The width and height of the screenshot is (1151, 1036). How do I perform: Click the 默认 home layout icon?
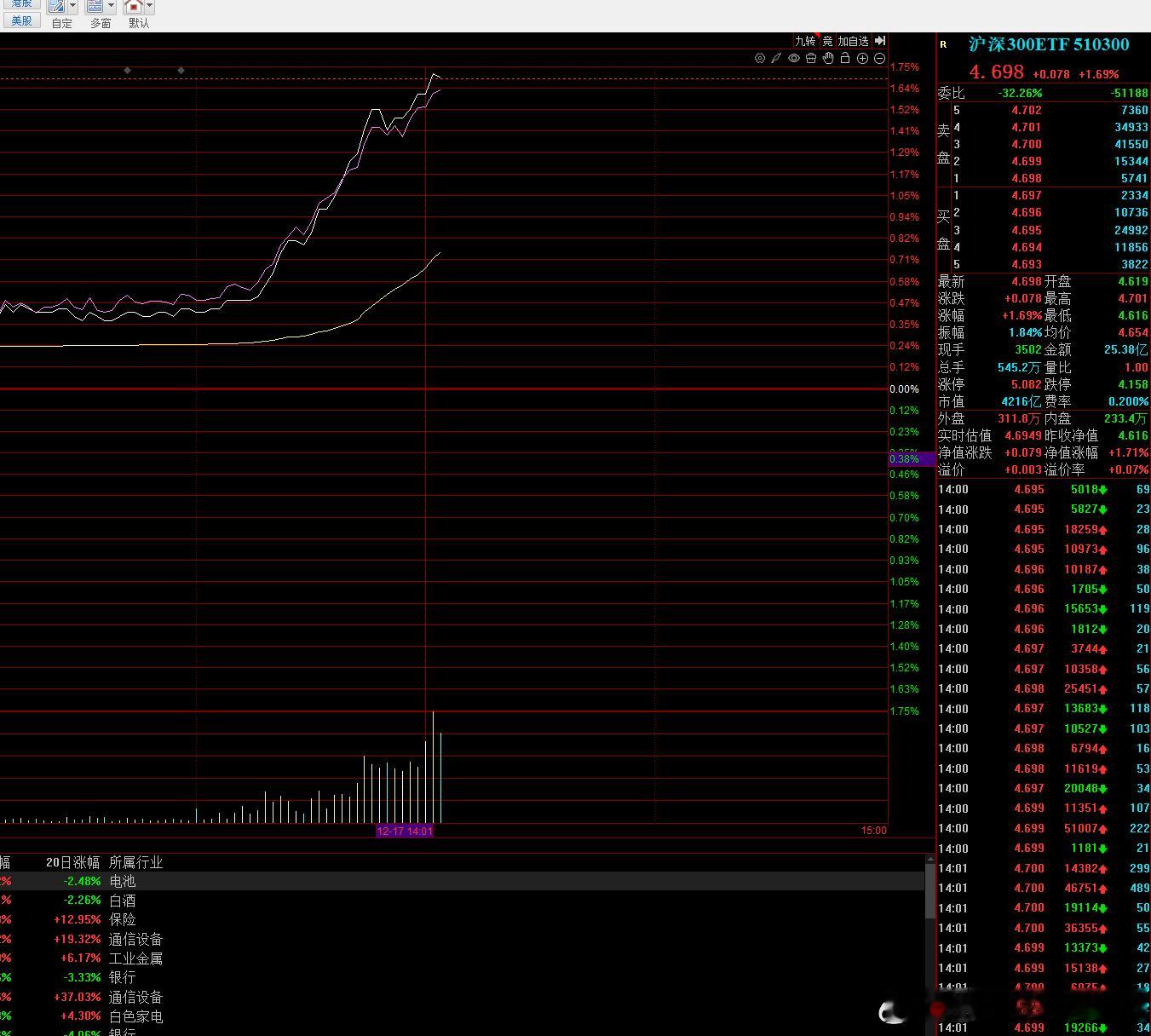[133, 6]
